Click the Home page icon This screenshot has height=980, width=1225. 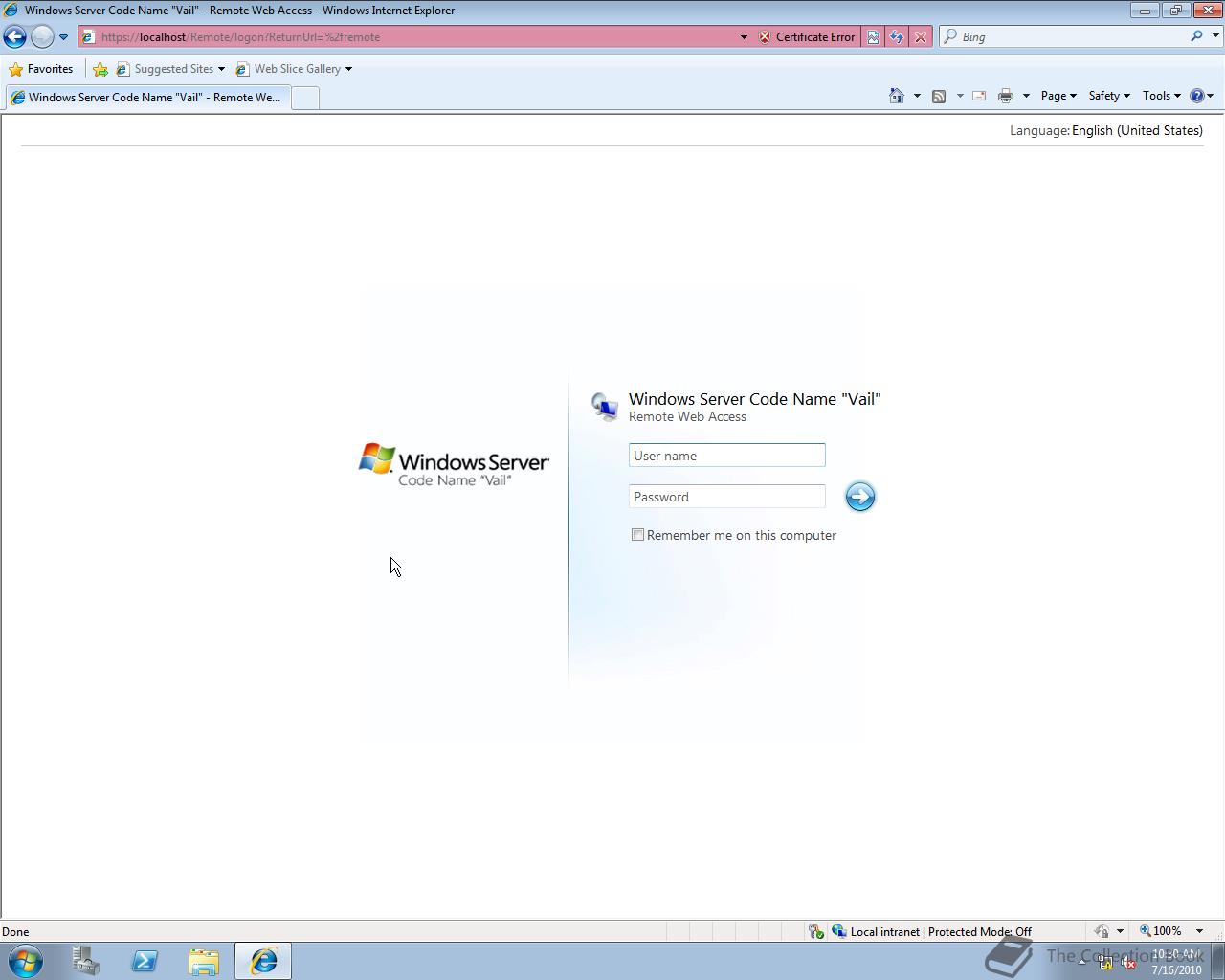point(897,96)
